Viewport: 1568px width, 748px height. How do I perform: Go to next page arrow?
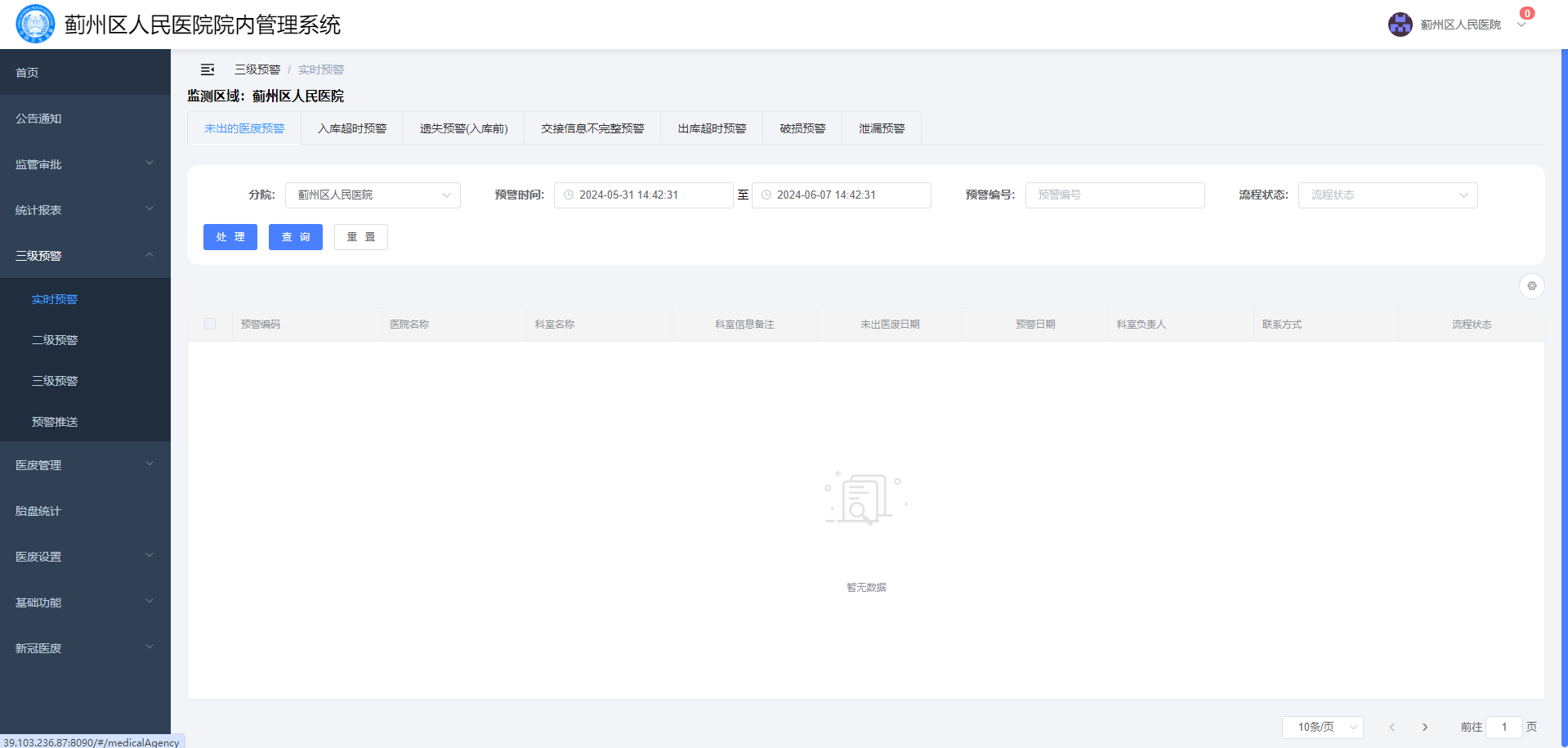pos(1425,727)
